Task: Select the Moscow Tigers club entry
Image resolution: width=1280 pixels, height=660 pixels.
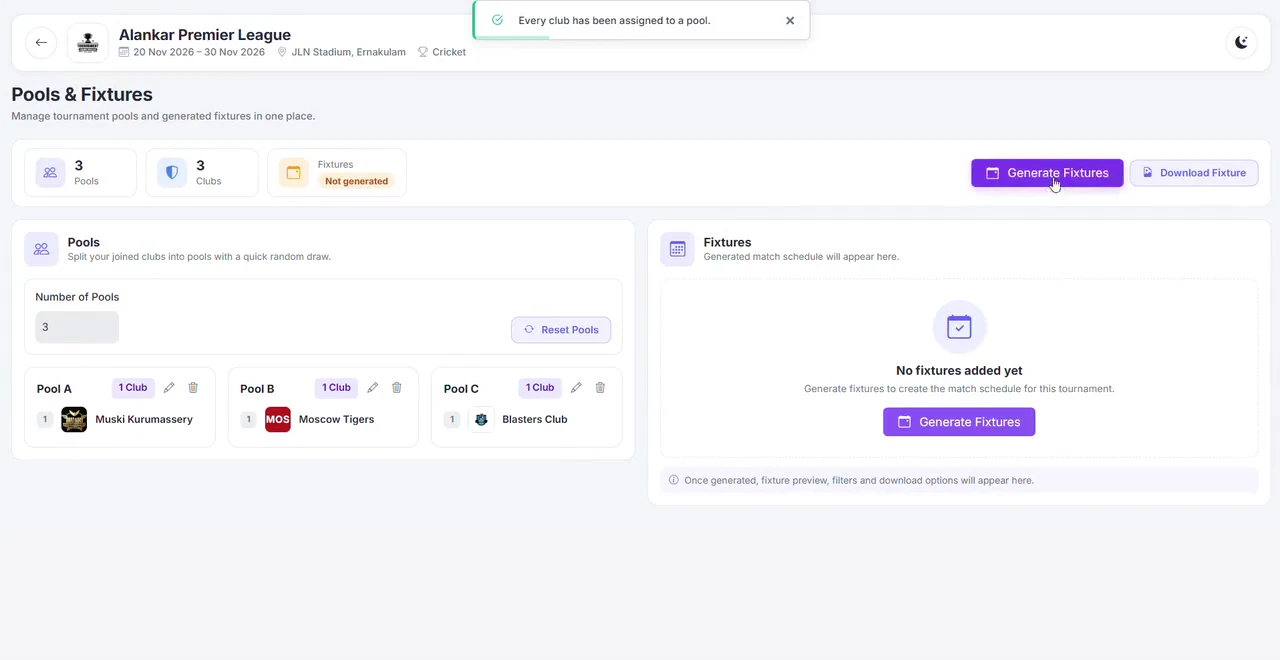Action: coord(321,419)
